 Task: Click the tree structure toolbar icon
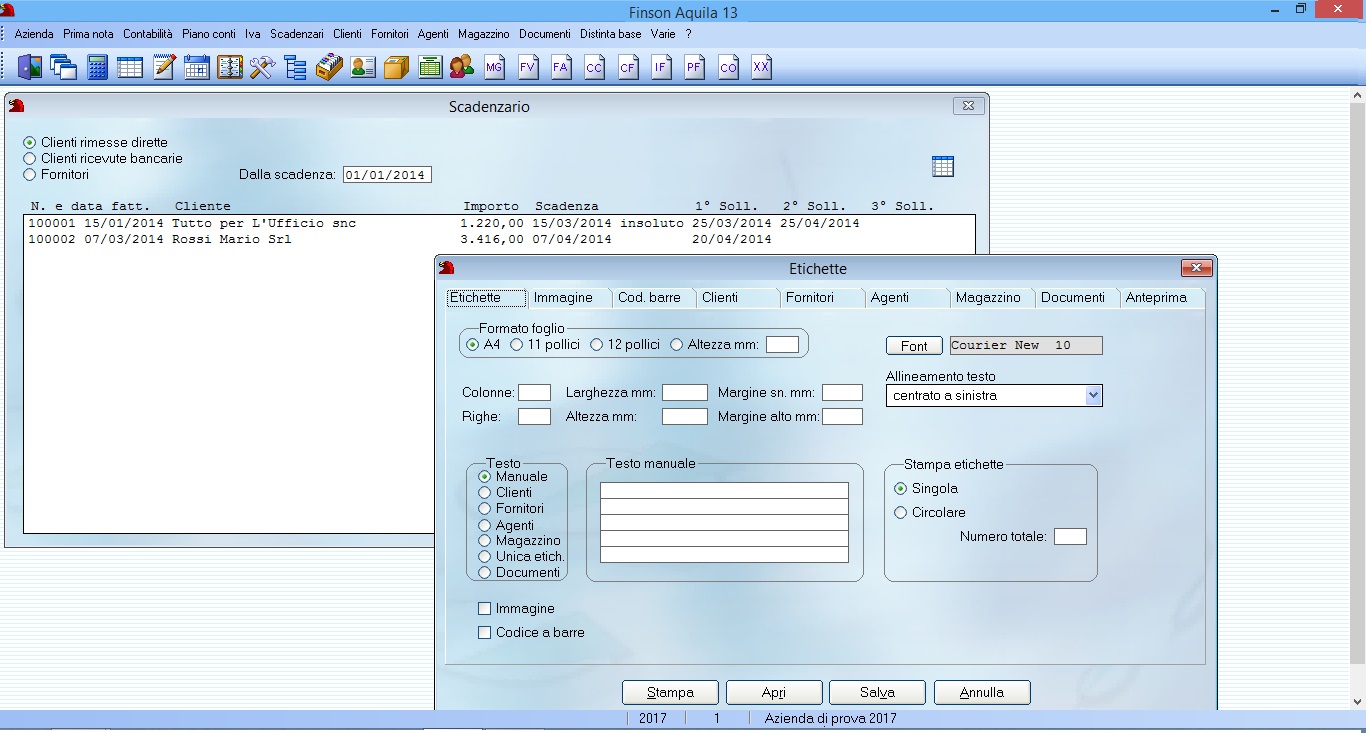tap(295, 67)
